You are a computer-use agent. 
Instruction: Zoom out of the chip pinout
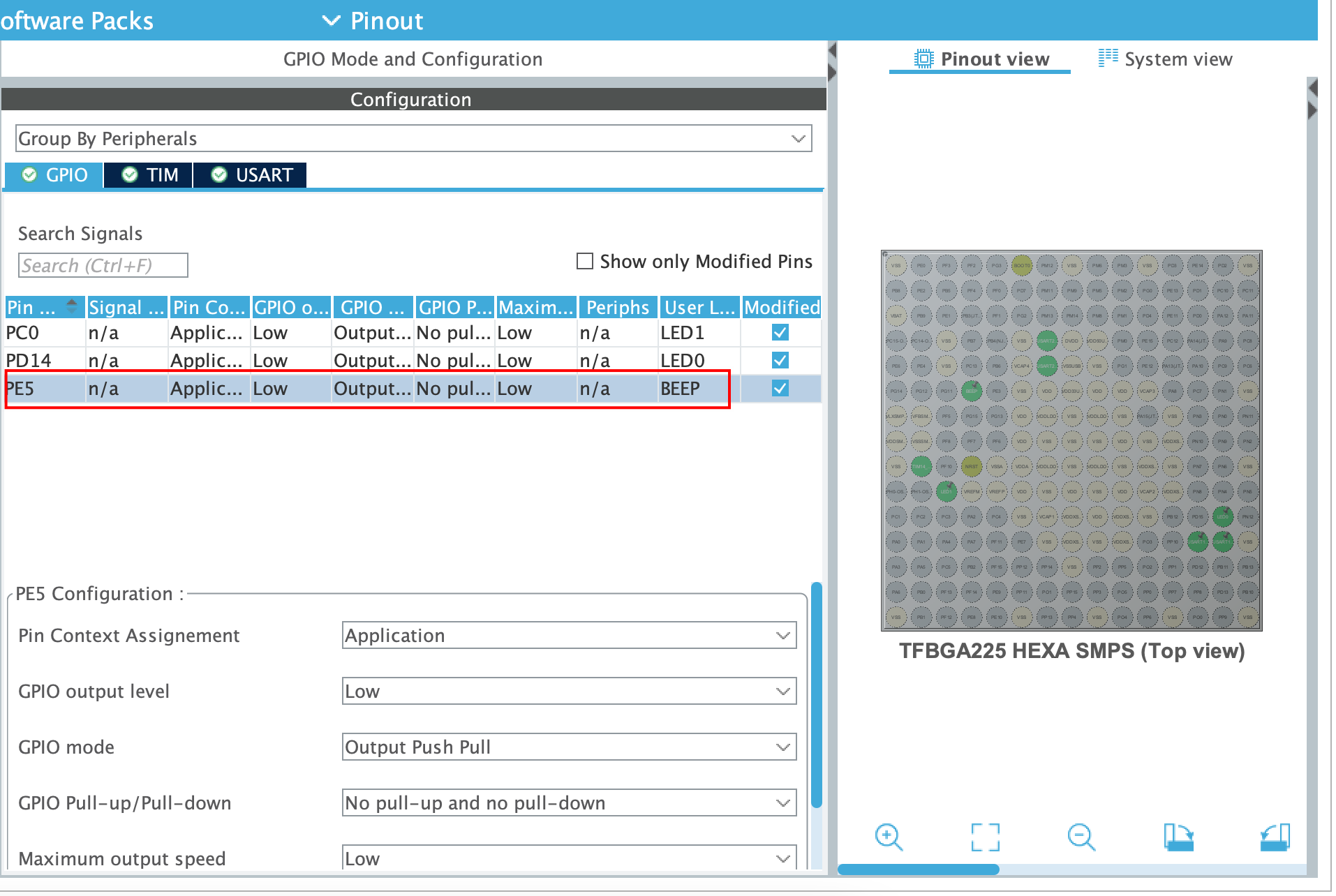1081,837
